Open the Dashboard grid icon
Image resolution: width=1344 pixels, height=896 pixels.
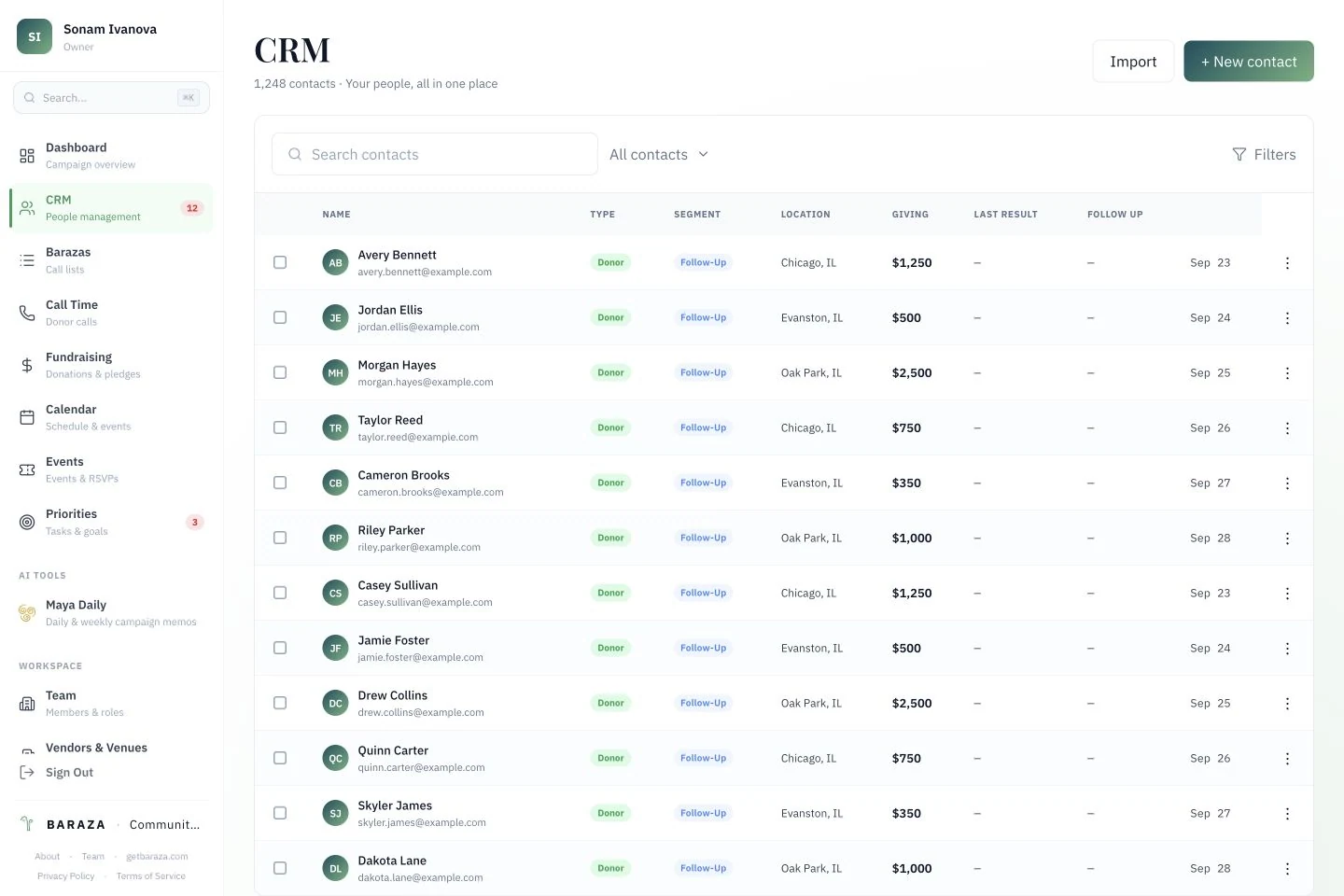click(27, 156)
